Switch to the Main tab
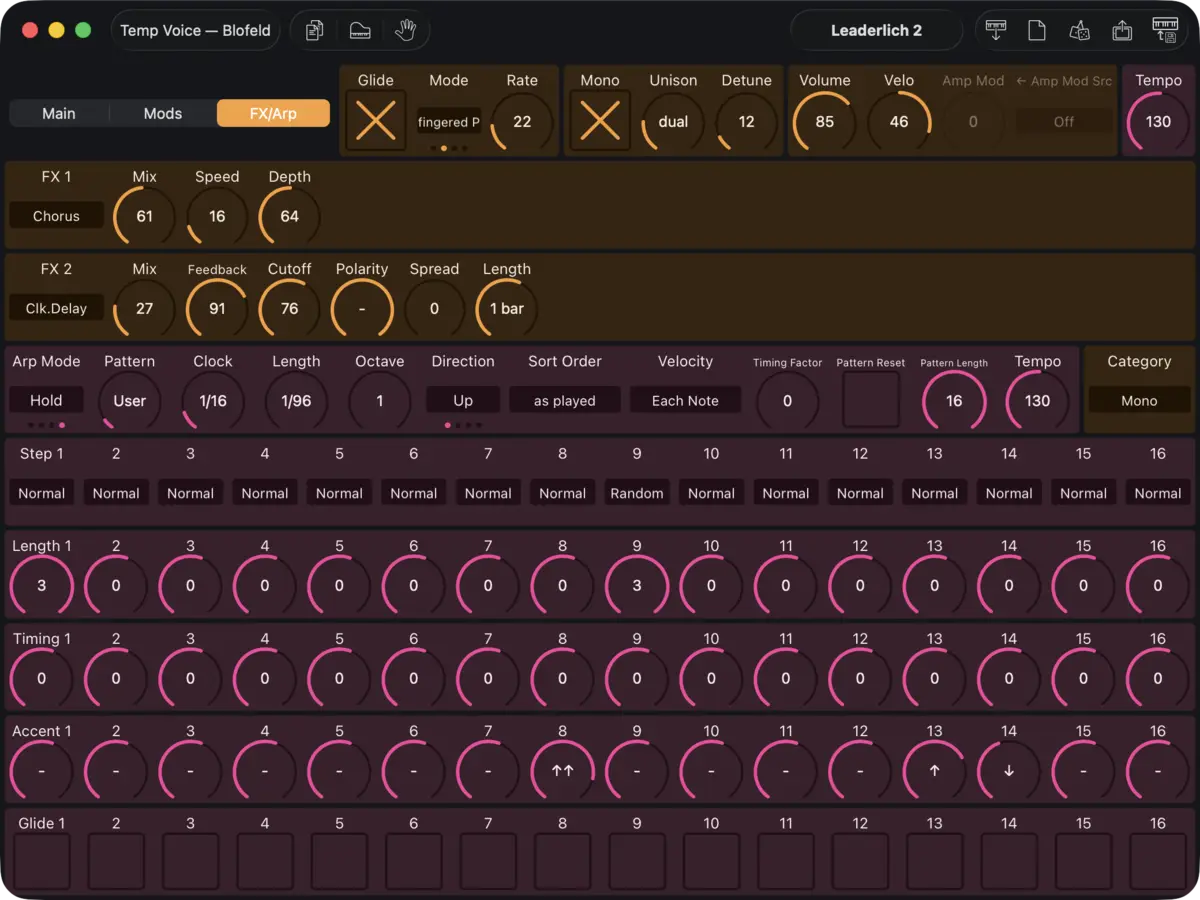This screenshot has height=900, width=1200. pyautogui.click(x=59, y=113)
